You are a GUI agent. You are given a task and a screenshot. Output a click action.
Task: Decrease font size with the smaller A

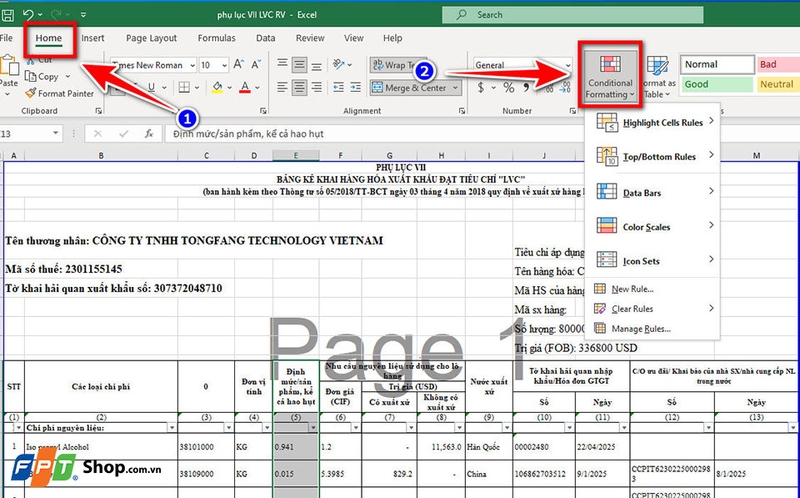click(256, 64)
